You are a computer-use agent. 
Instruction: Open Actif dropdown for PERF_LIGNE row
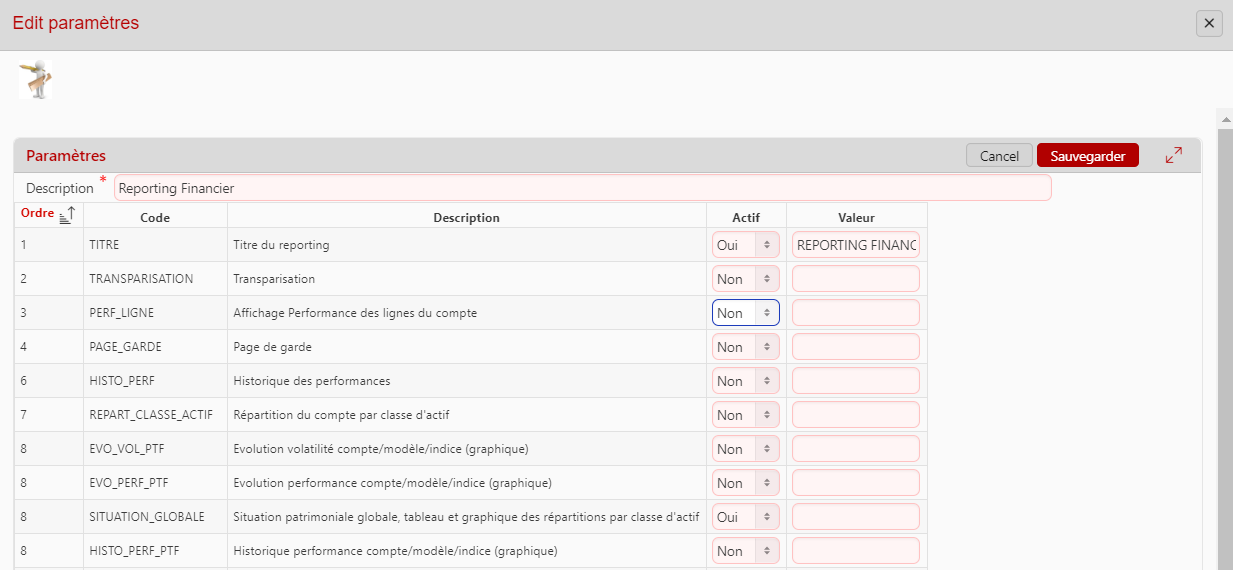[745, 313]
